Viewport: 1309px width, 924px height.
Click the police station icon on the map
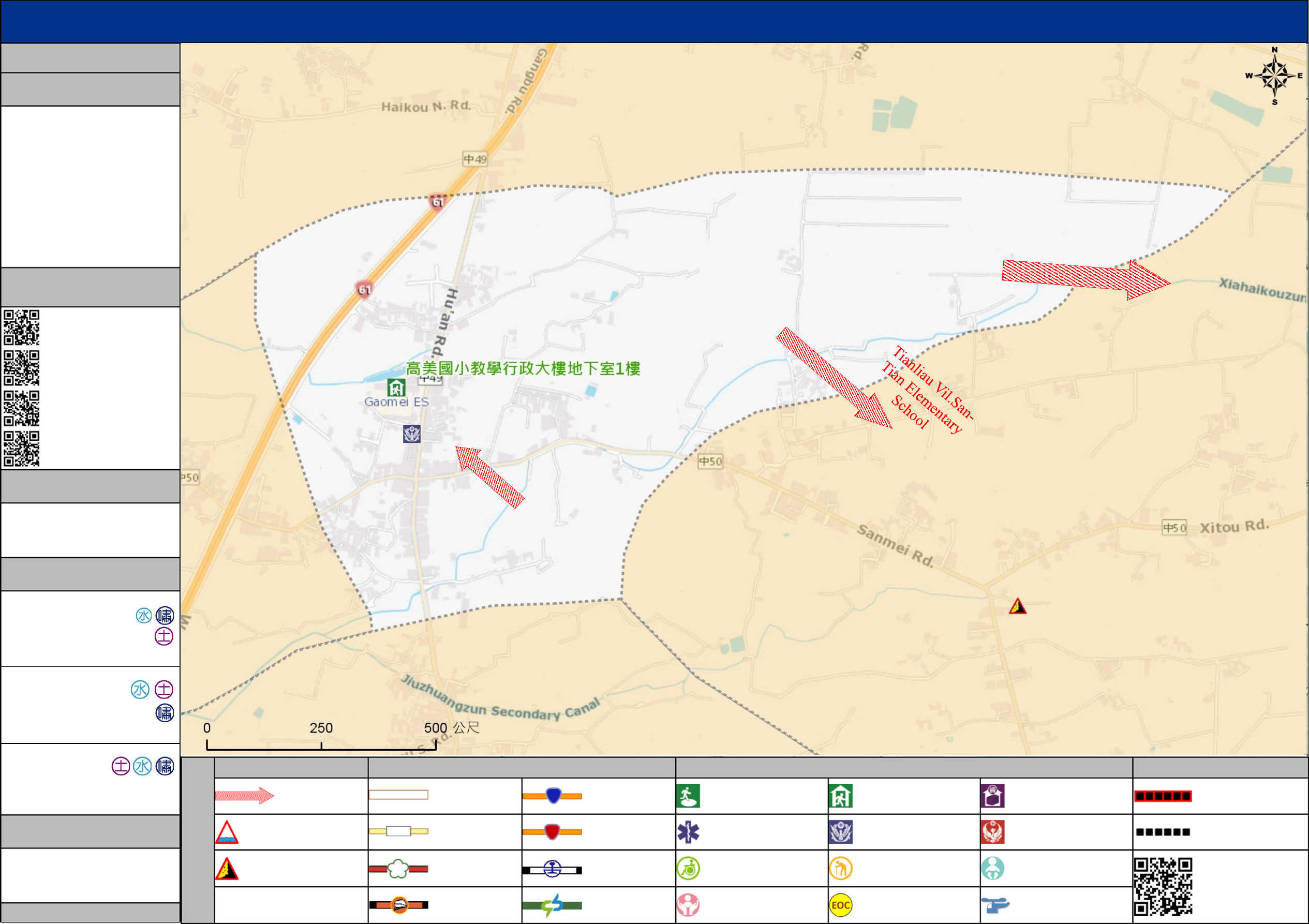pyautogui.click(x=412, y=434)
